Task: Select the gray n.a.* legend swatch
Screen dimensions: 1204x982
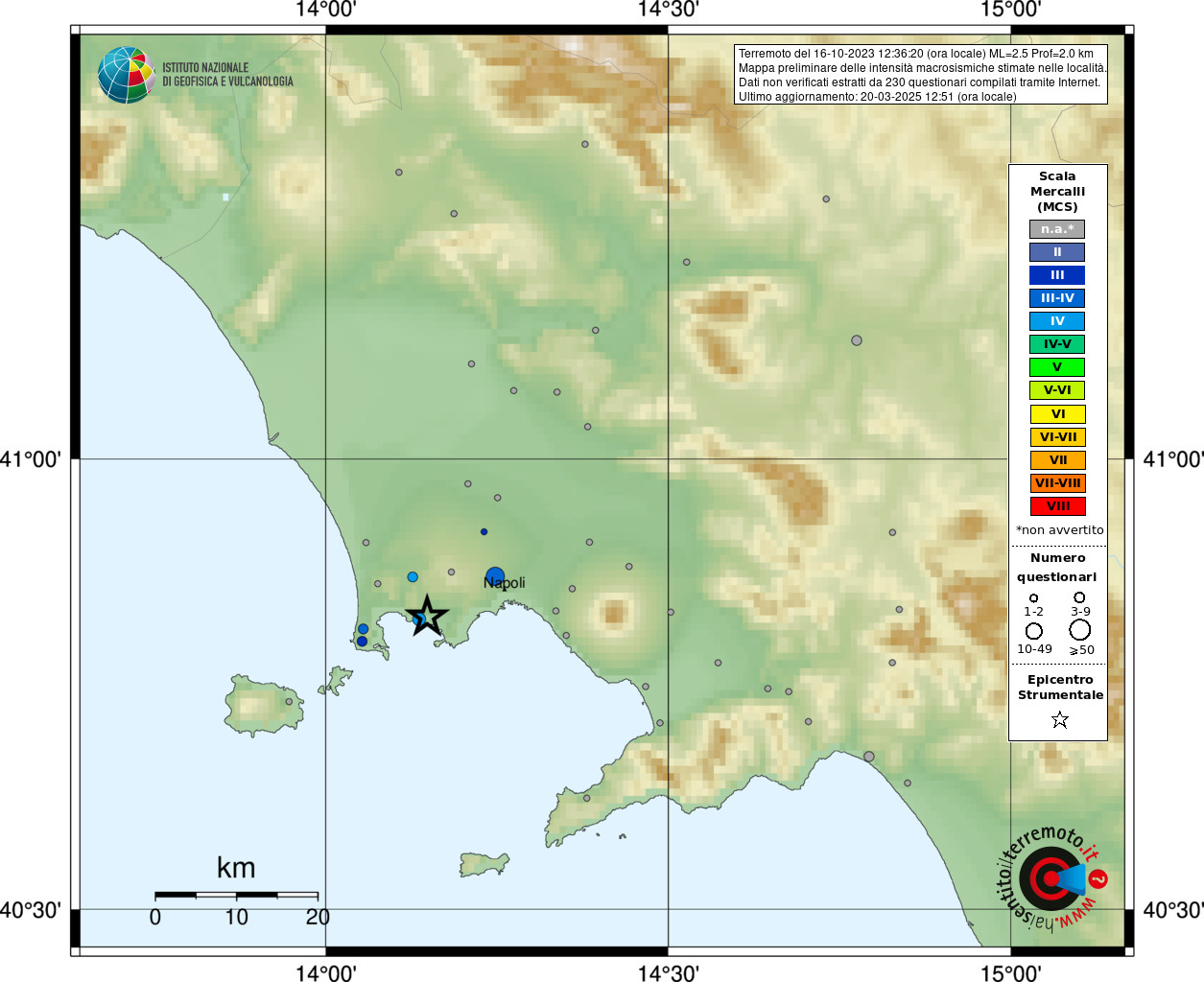Action: (x=1057, y=229)
